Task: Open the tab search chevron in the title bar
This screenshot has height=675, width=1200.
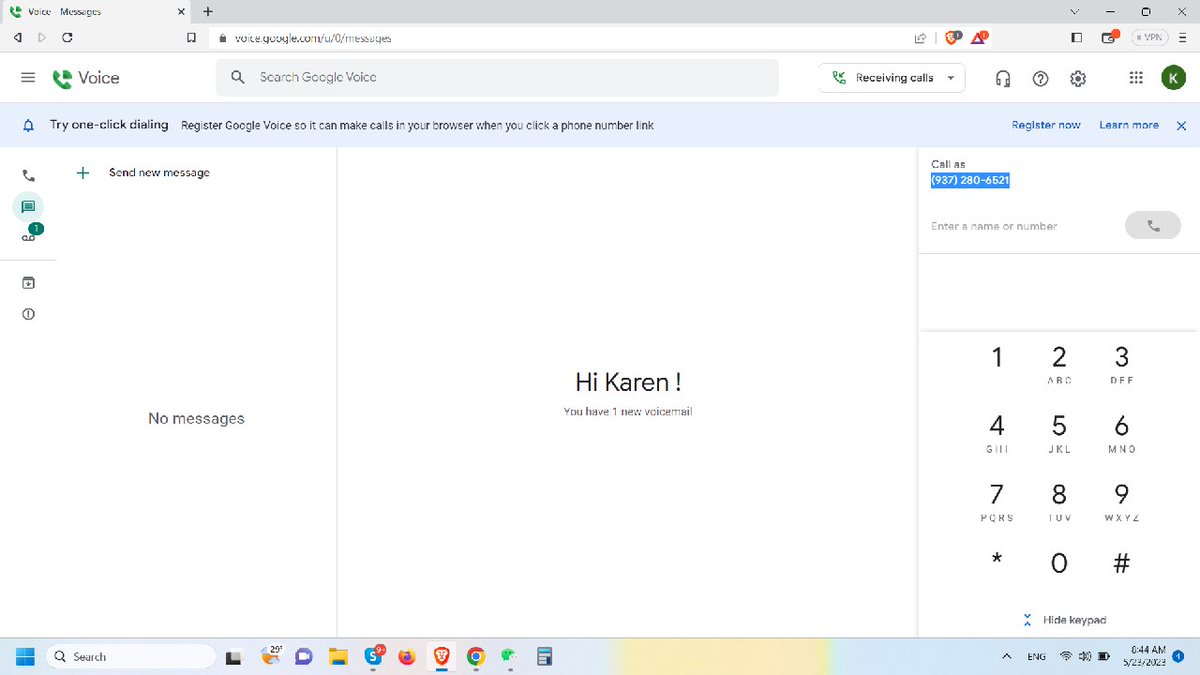Action: tap(1075, 12)
